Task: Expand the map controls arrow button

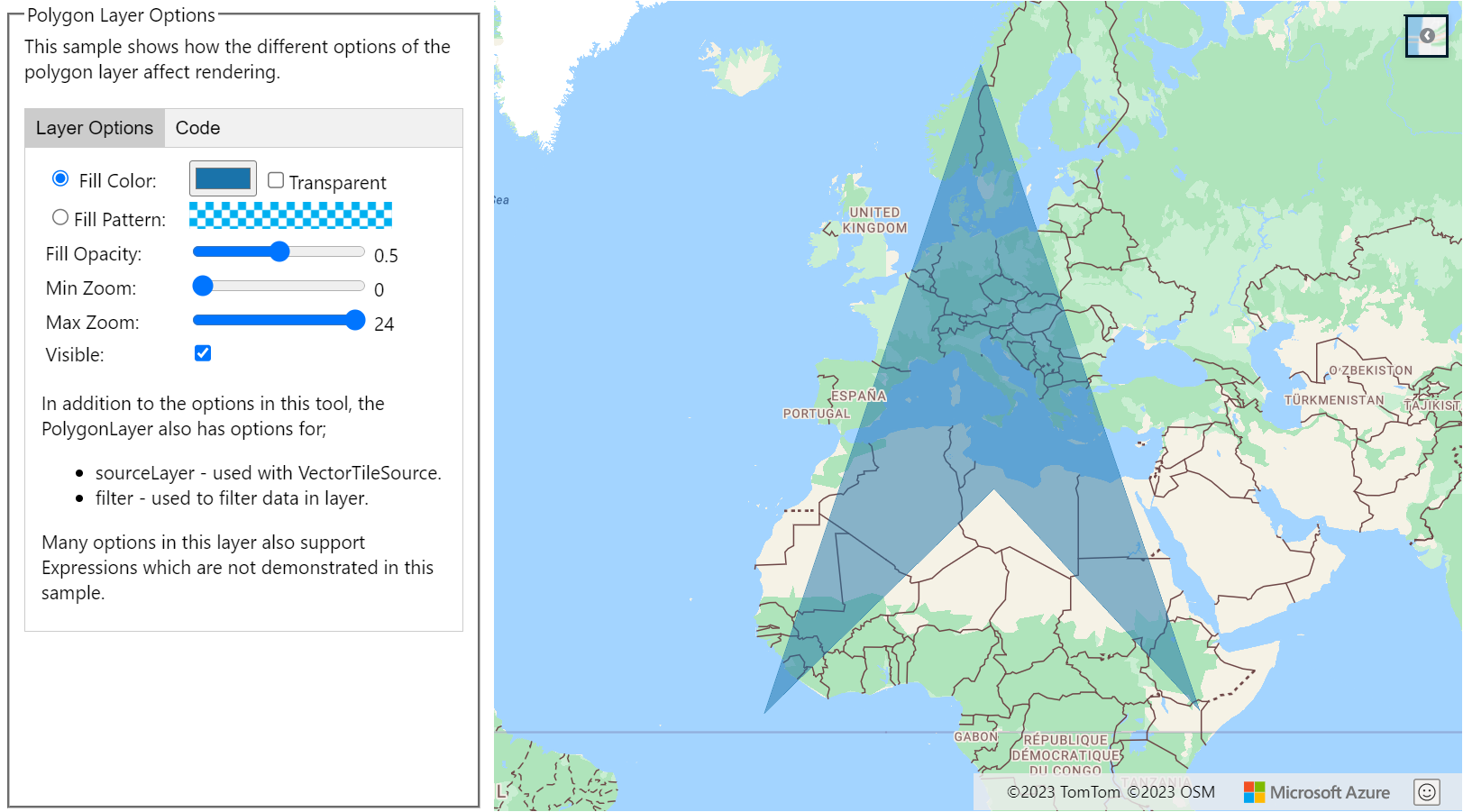Action: pyautogui.click(x=1426, y=36)
